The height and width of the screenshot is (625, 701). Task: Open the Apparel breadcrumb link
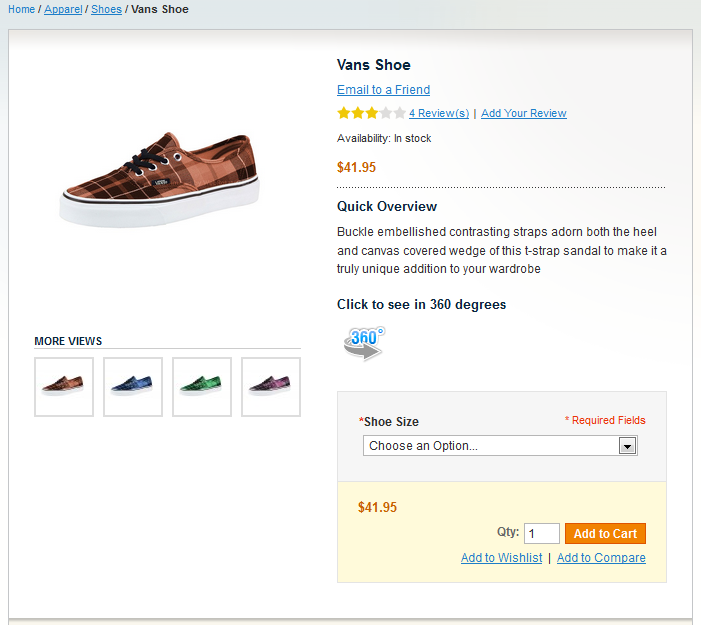(63, 9)
